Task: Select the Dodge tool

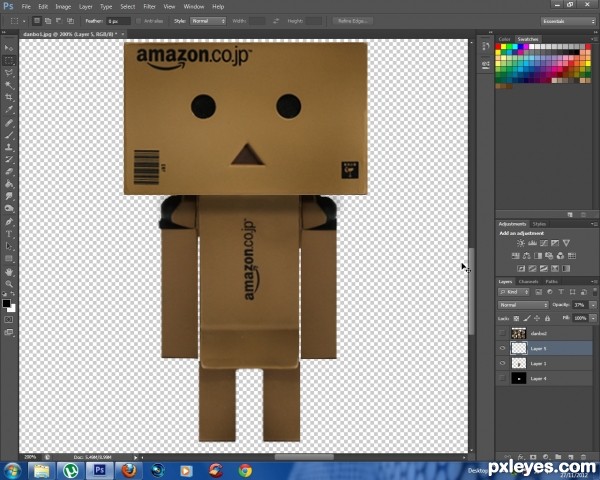Action: [9, 209]
